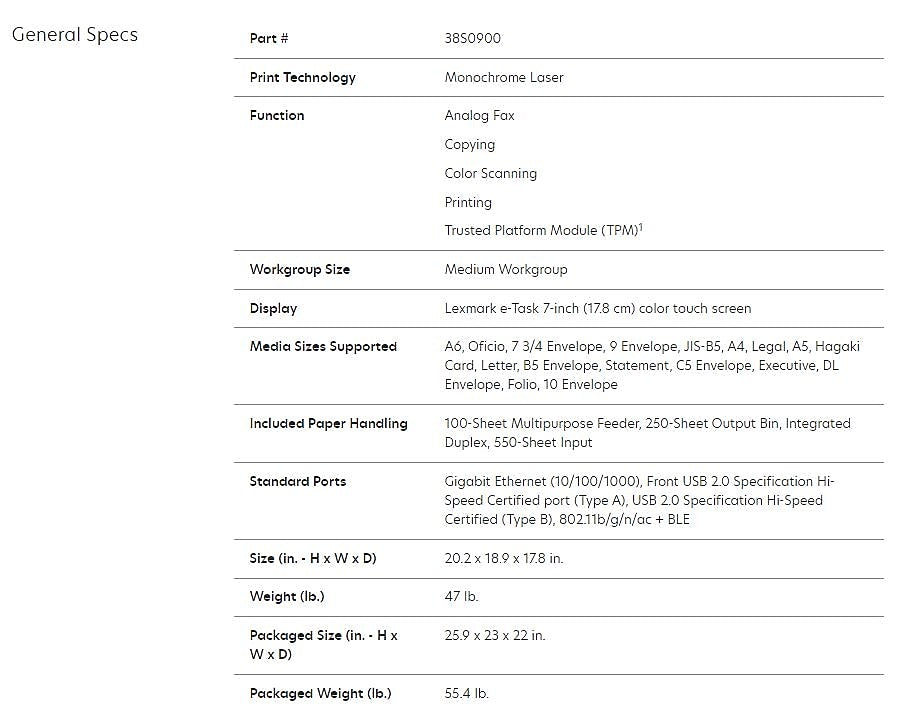Click Lexmark e-Task touch screen description
The width and height of the screenshot is (924, 709).
598,309
